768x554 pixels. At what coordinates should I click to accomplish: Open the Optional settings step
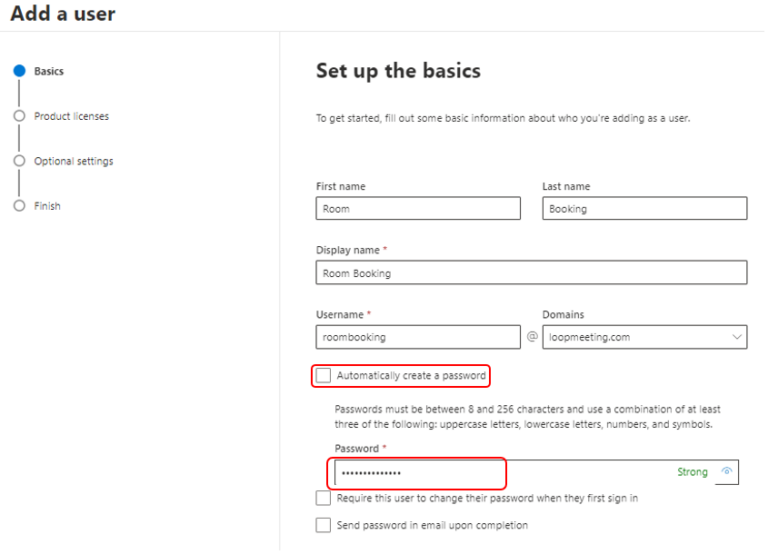point(73,161)
